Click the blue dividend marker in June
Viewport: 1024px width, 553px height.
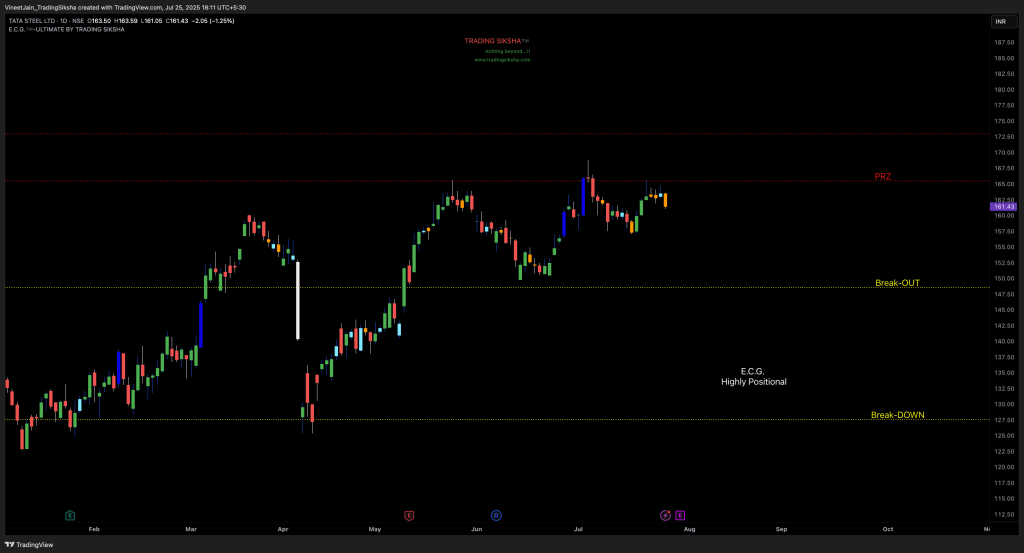[496, 515]
